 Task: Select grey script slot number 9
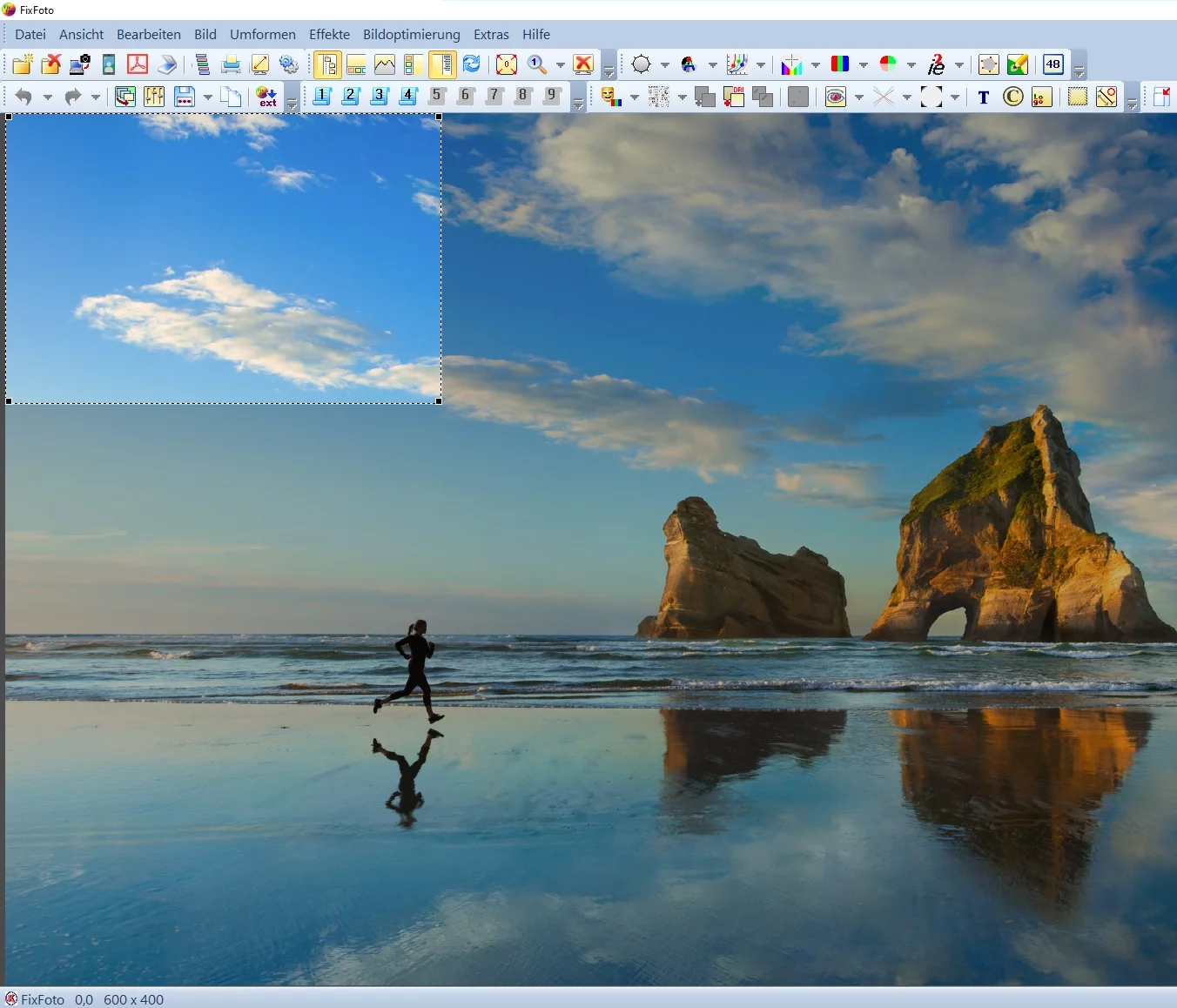click(x=552, y=96)
